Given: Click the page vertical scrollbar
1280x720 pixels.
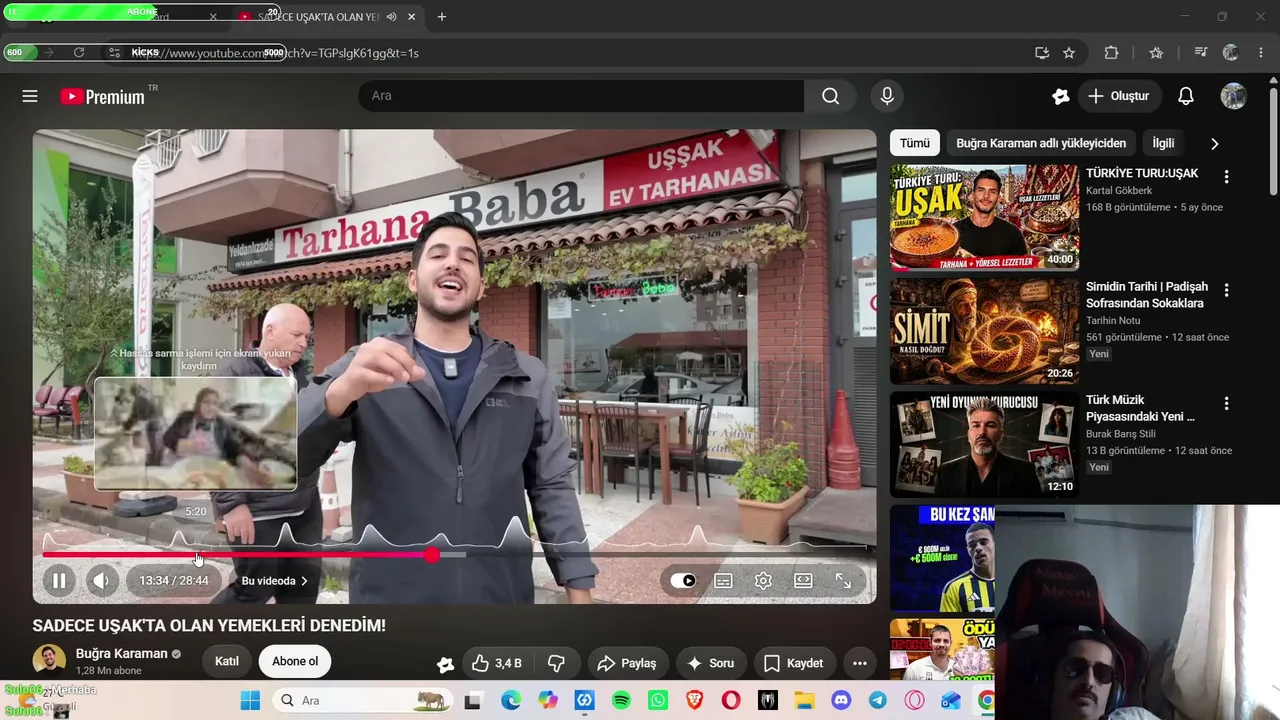Looking at the screenshot, I should point(1273,140).
